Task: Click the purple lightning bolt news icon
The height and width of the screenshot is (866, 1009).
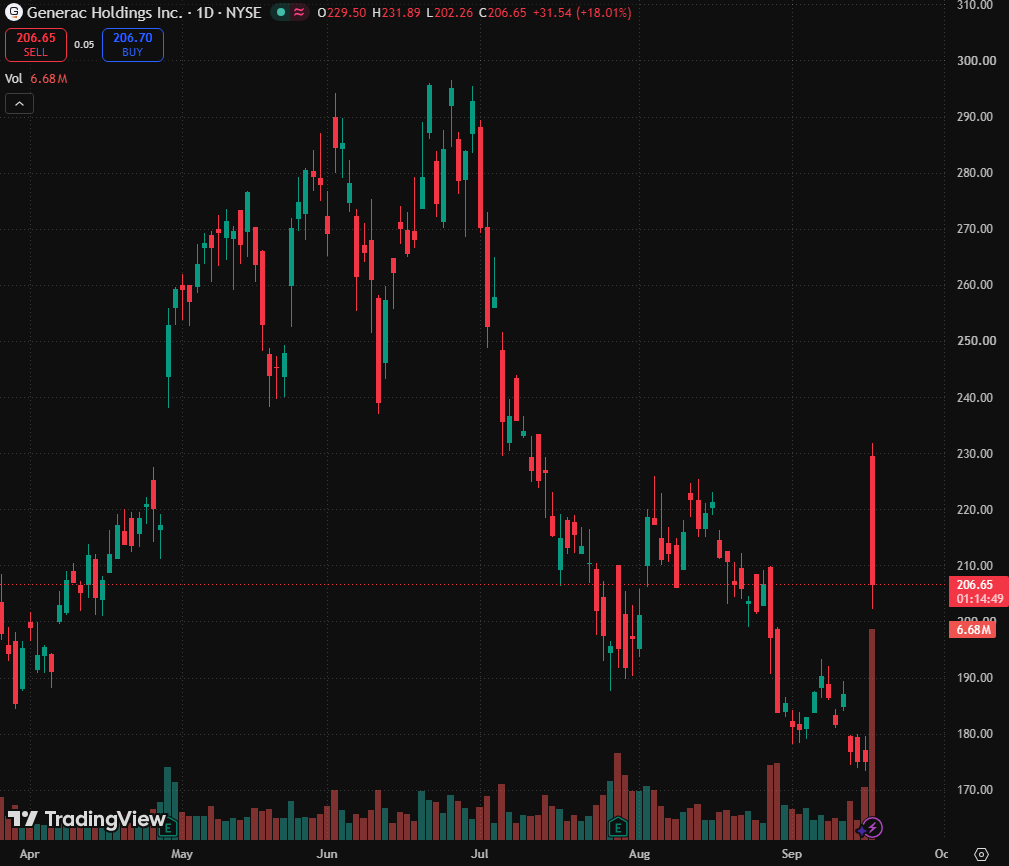Action: pos(873,827)
